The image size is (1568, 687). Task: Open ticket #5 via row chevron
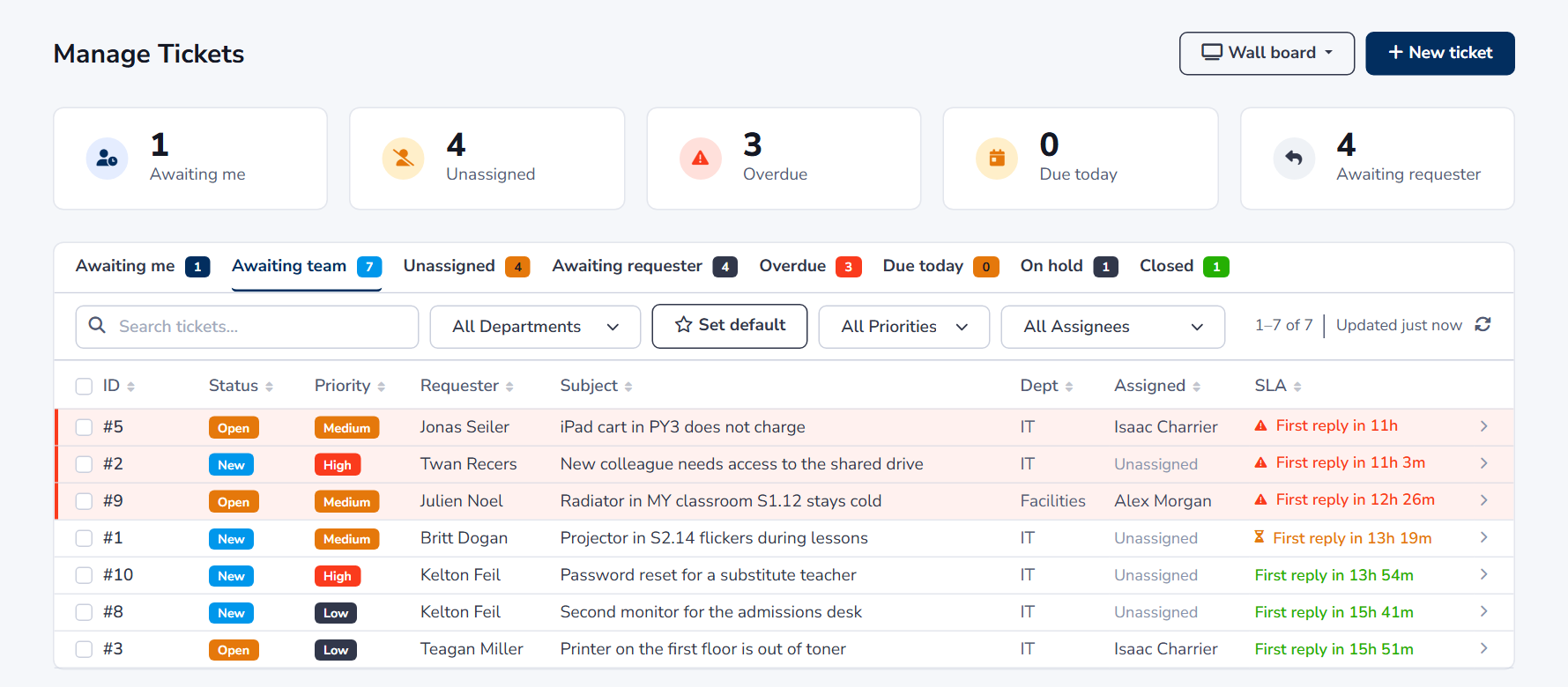[1483, 426]
